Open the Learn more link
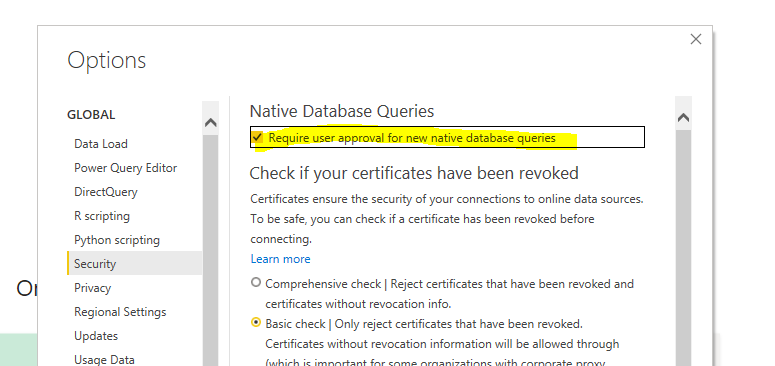775x366 pixels. [280, 259]
